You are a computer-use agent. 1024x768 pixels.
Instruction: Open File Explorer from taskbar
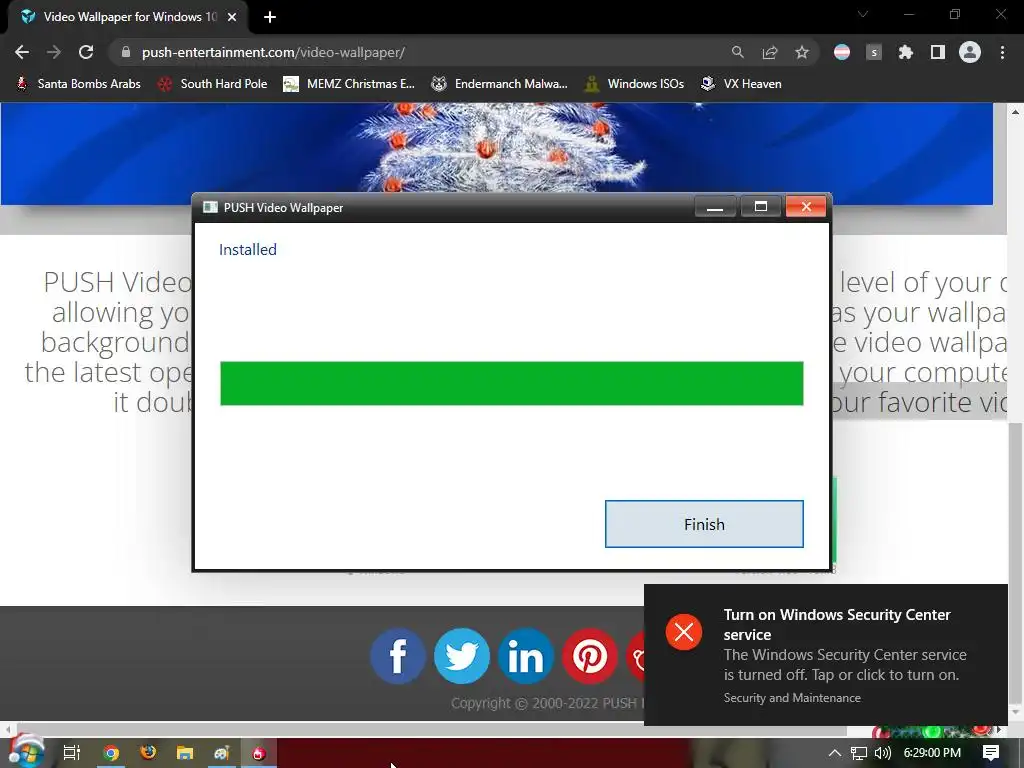tap(185, 753)
